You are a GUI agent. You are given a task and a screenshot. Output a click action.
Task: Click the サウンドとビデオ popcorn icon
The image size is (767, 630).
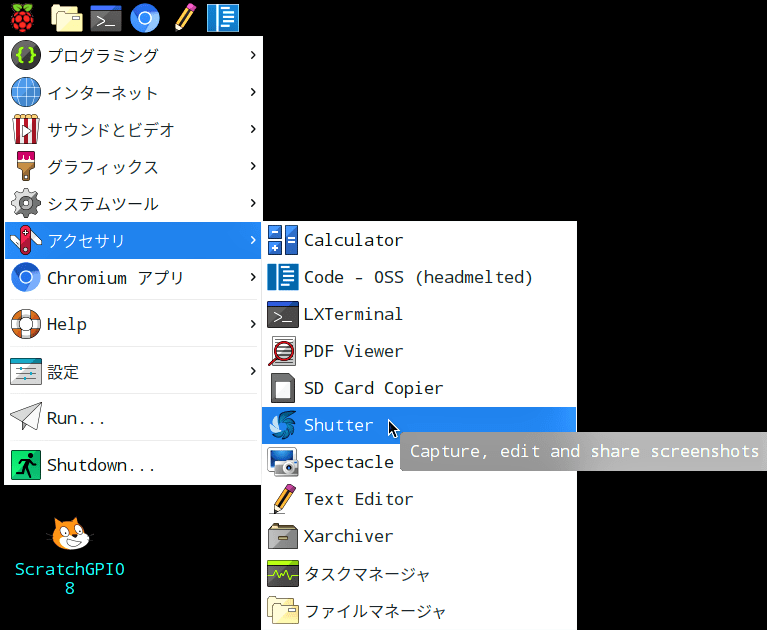click(x=26, y=129)
